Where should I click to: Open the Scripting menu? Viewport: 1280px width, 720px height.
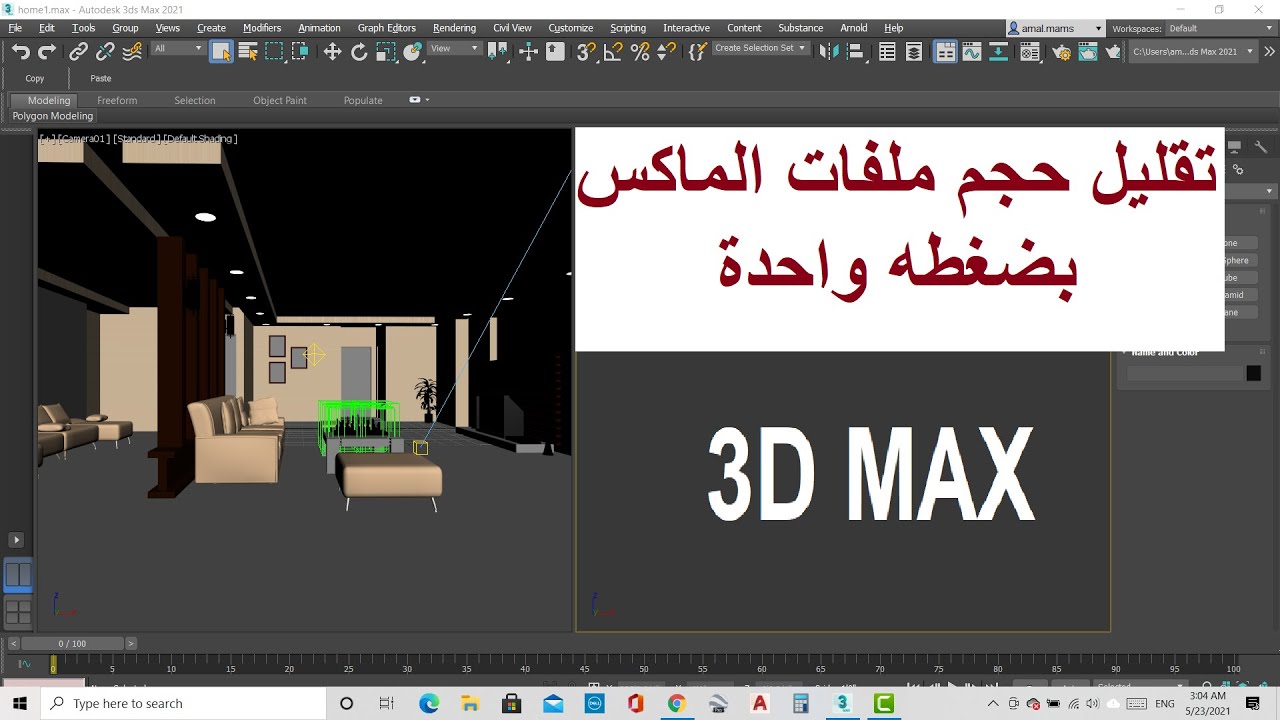coord(628,28)
